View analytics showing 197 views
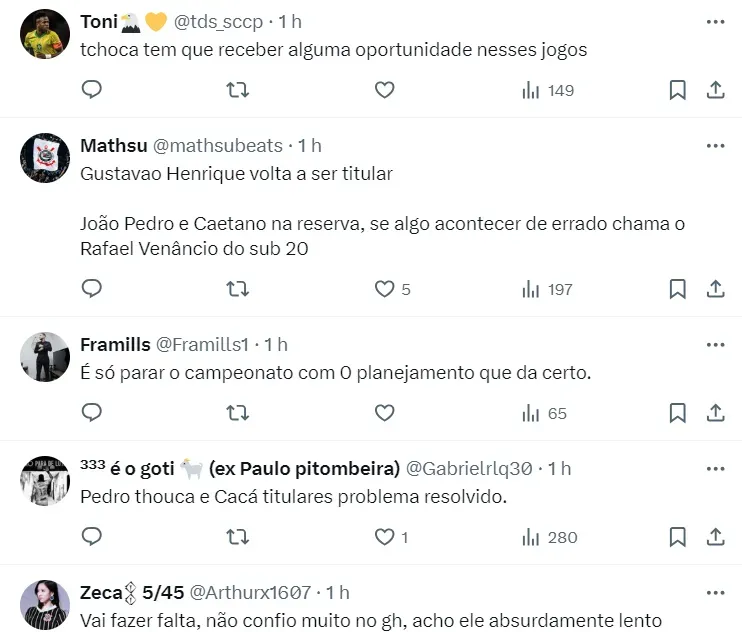Screen dimensions: 742x632 tap(547, 289)
